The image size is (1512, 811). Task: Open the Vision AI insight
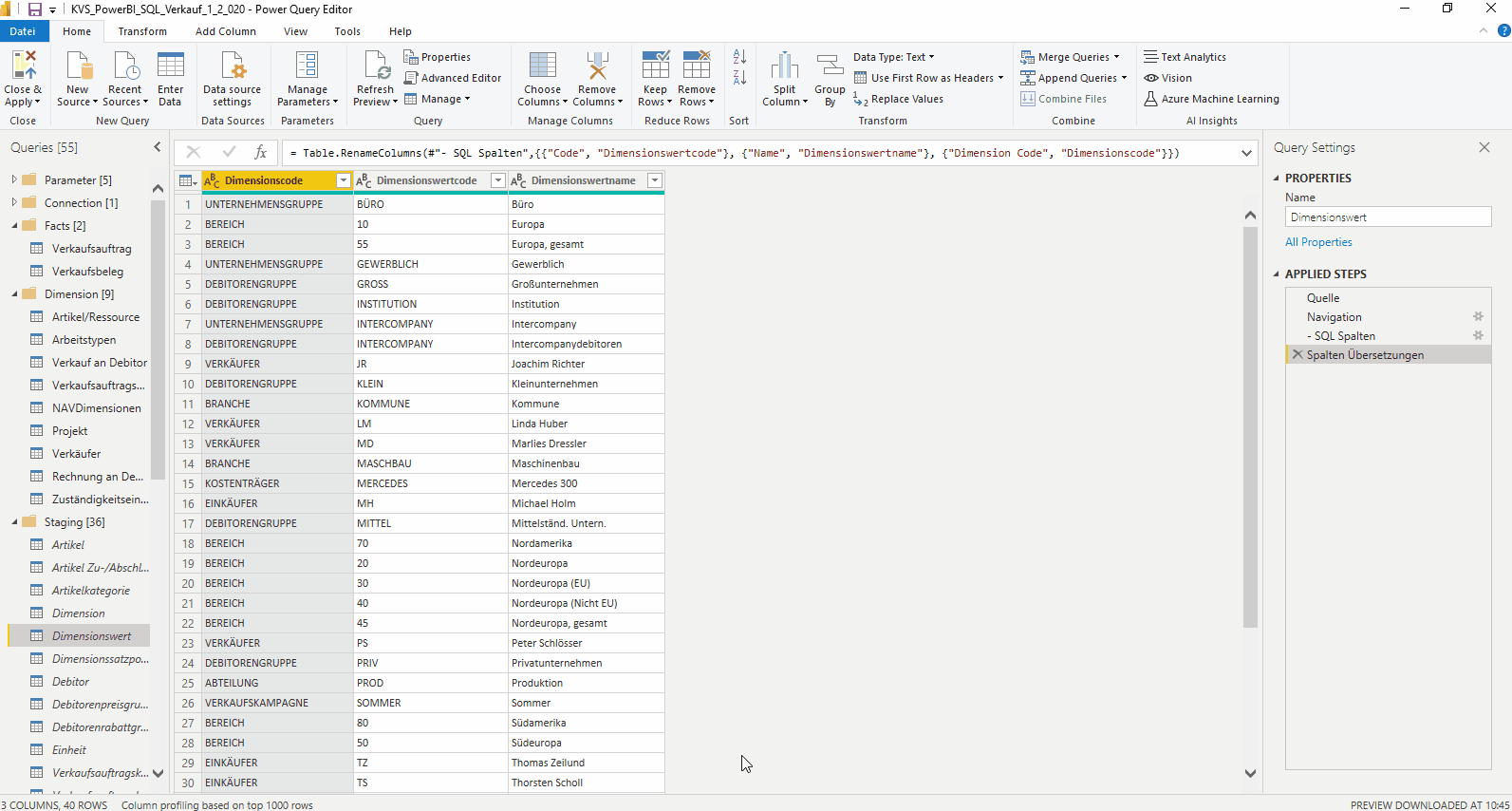tap(1167, 78)
